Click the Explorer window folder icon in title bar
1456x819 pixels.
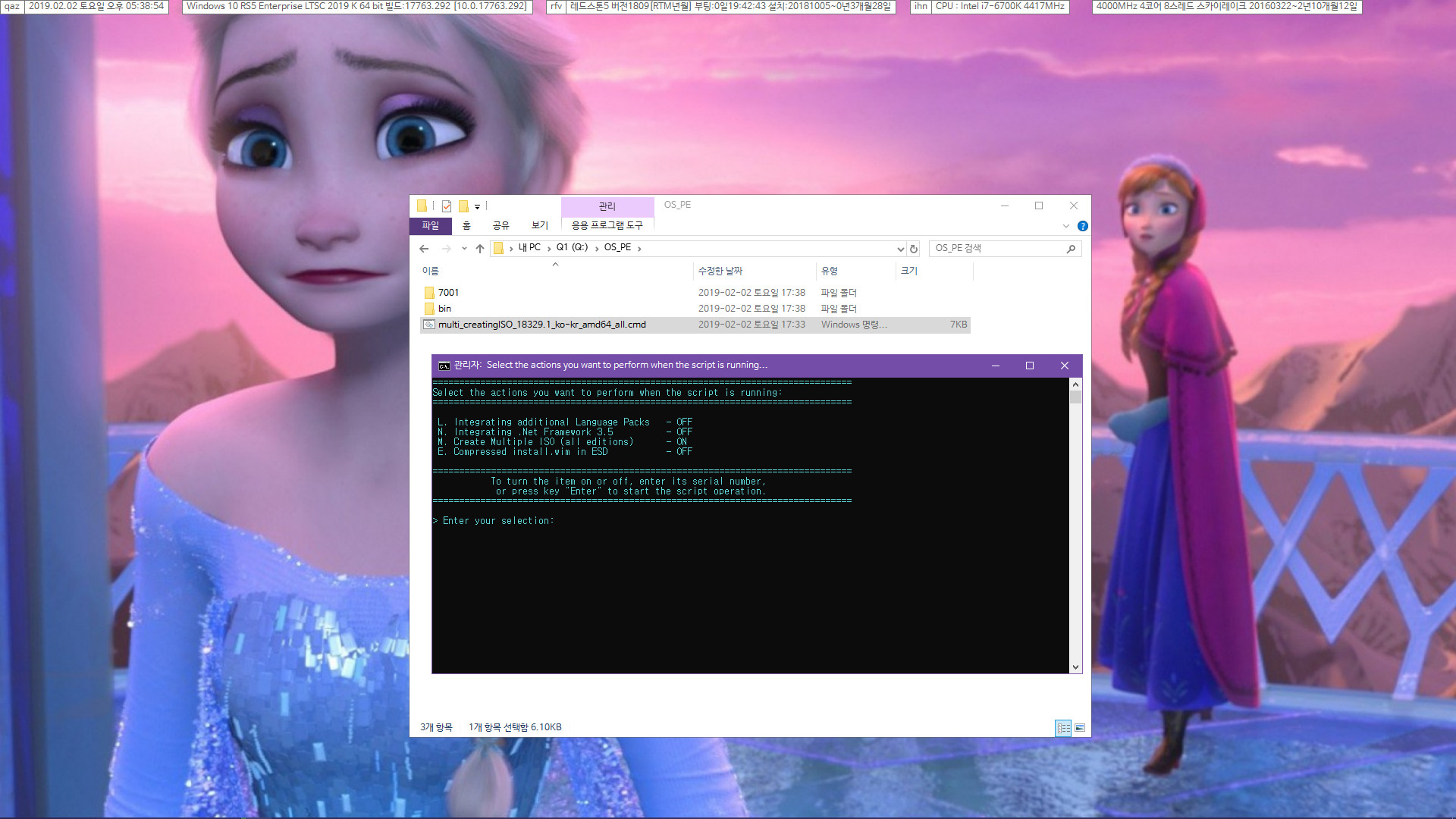(x=422, y=206)
